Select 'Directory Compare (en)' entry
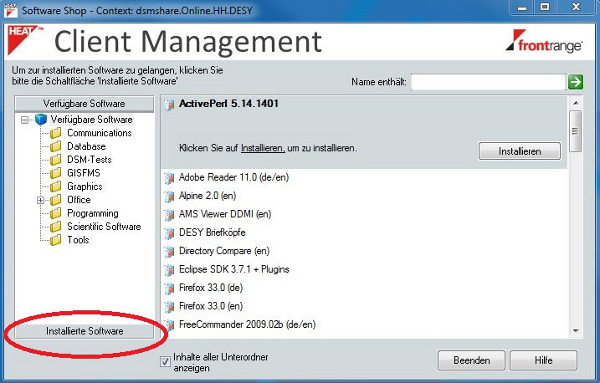Screen dimensions: 600x383 coord(224,251)
